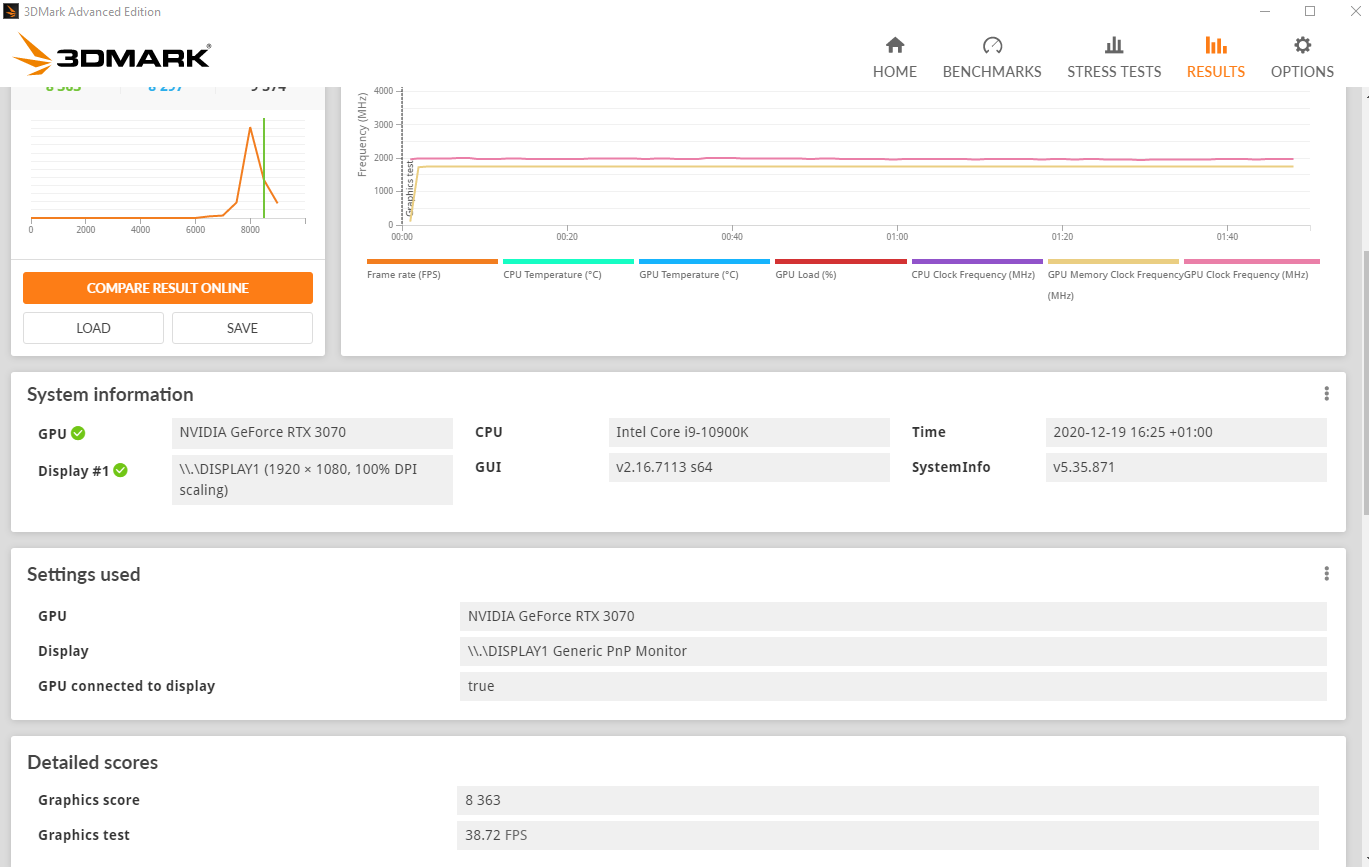Toggle GPU Temperature legend series
Image resolution: width=1369 pixels, height=867 pixels.
click(688, 274)
